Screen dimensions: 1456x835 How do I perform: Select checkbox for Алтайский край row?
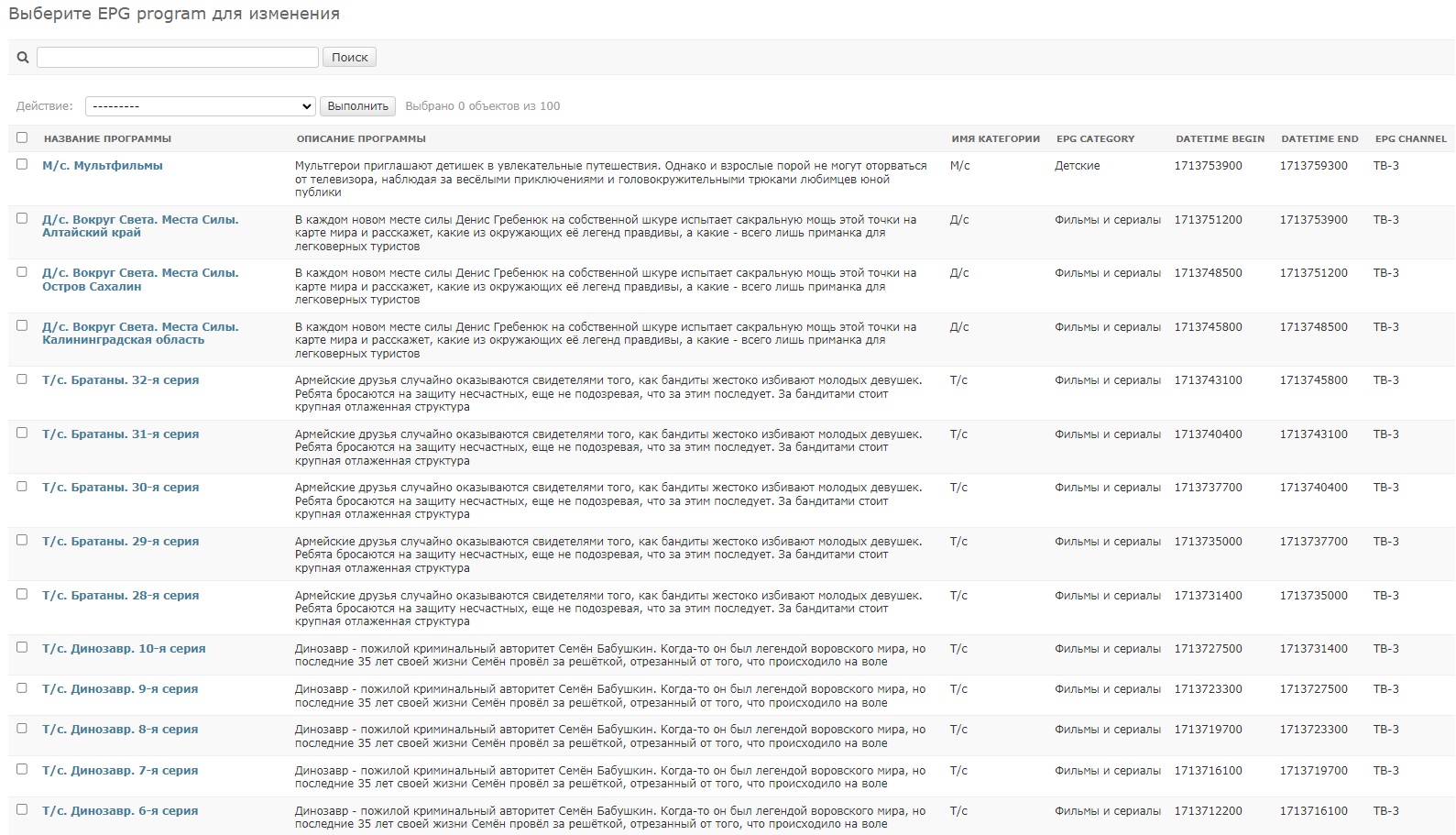pos(22,218)
